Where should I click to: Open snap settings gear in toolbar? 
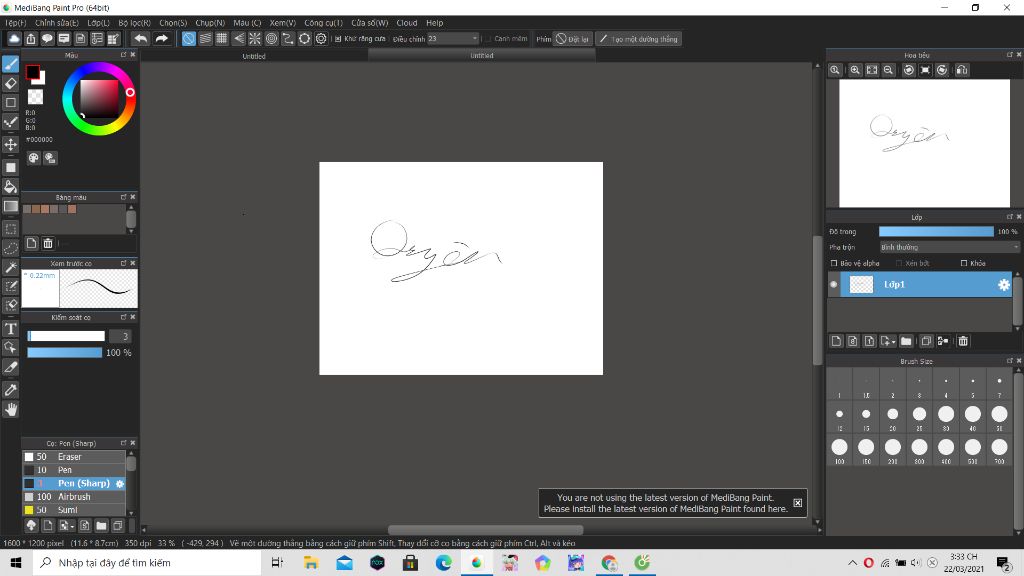pyautogui.click(x=321, y=39)
